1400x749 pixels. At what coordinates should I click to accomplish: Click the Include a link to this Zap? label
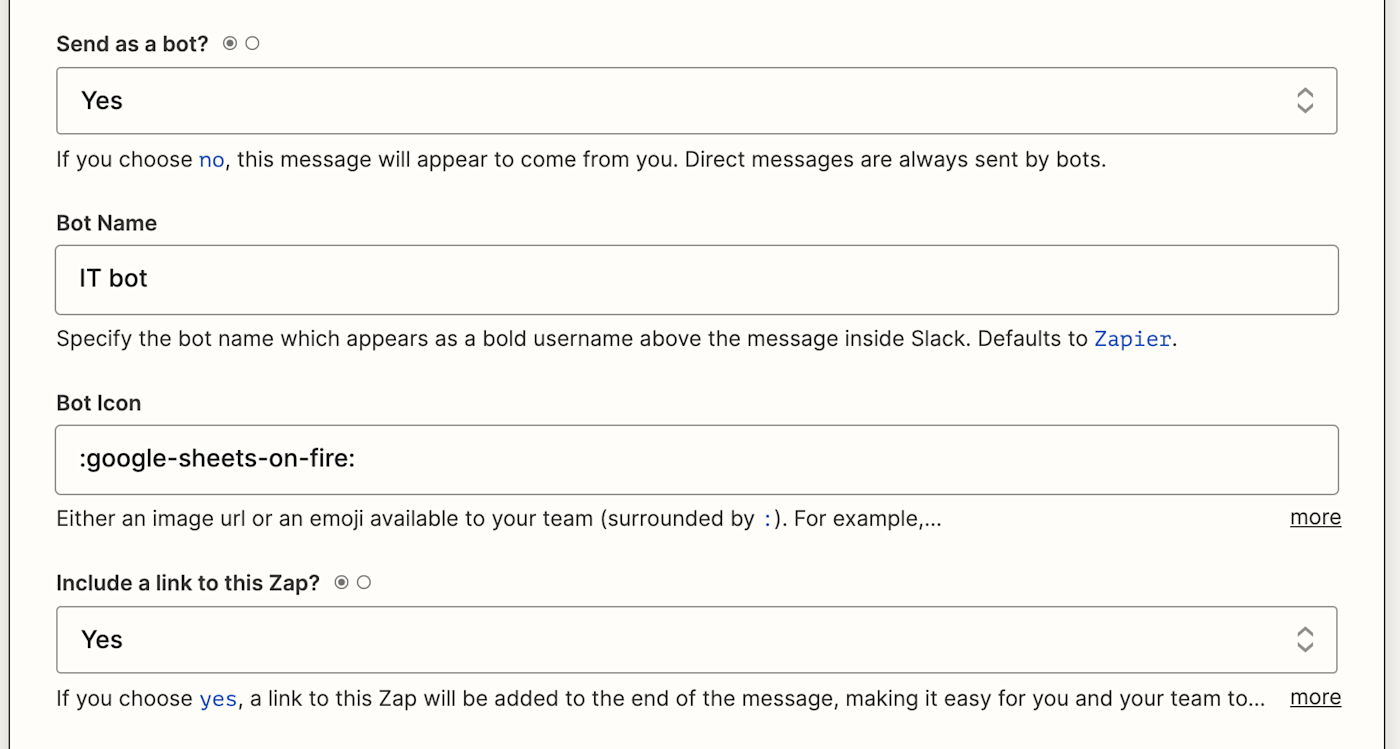click(x=188, y=583)
